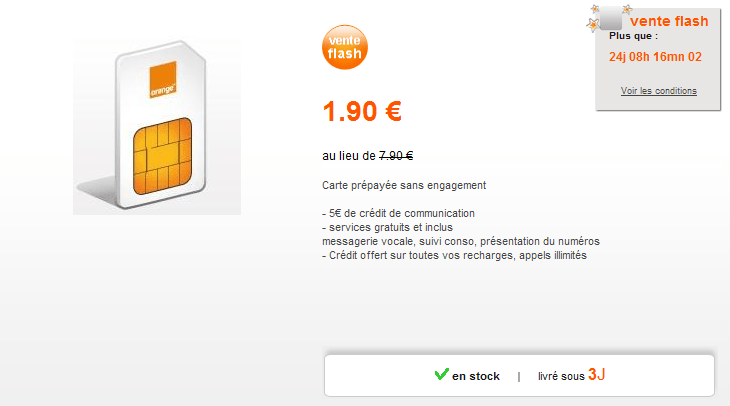Image resolution: width=730 pixels, height=406 pixels.
Task: Click the 1.90 € sale price
Action: (362, 112)
